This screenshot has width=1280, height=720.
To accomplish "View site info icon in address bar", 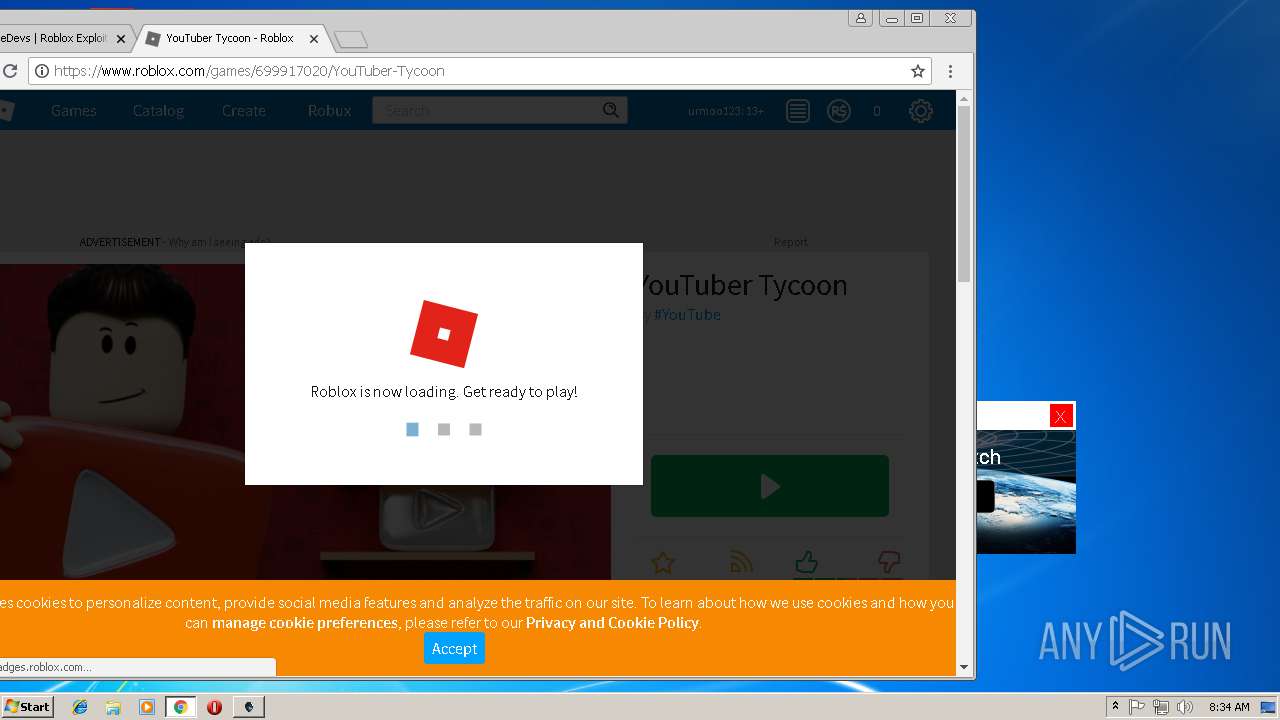I will coord(41,71).
